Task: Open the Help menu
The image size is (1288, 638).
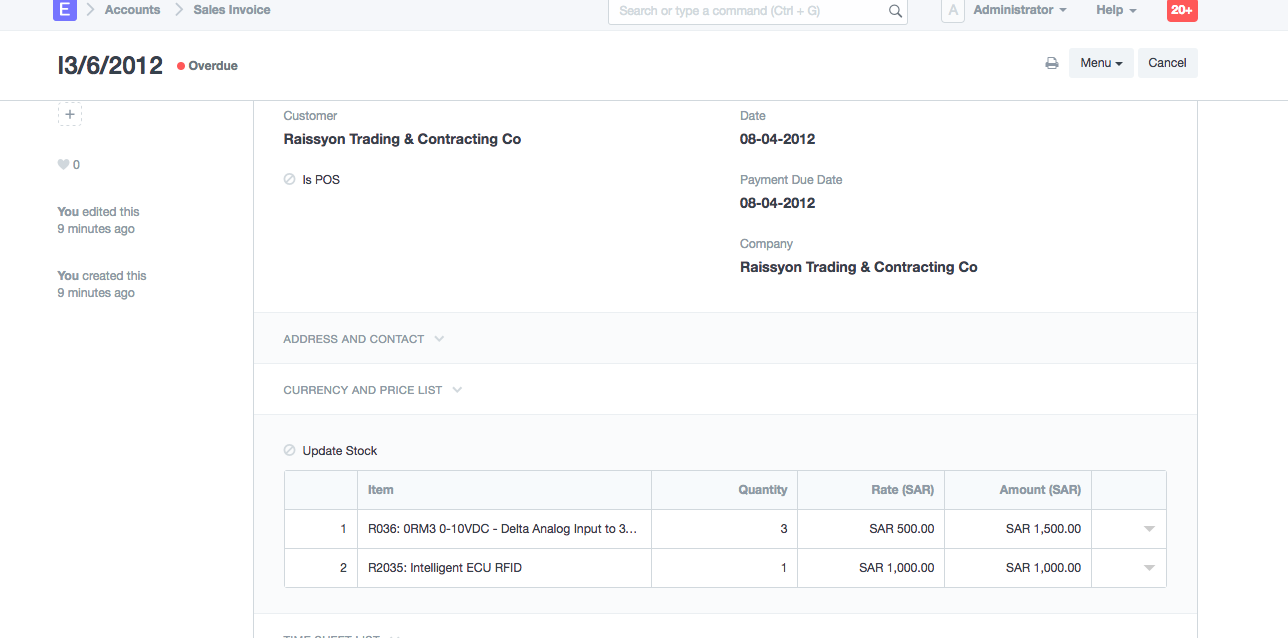Action: (1116, 10)
